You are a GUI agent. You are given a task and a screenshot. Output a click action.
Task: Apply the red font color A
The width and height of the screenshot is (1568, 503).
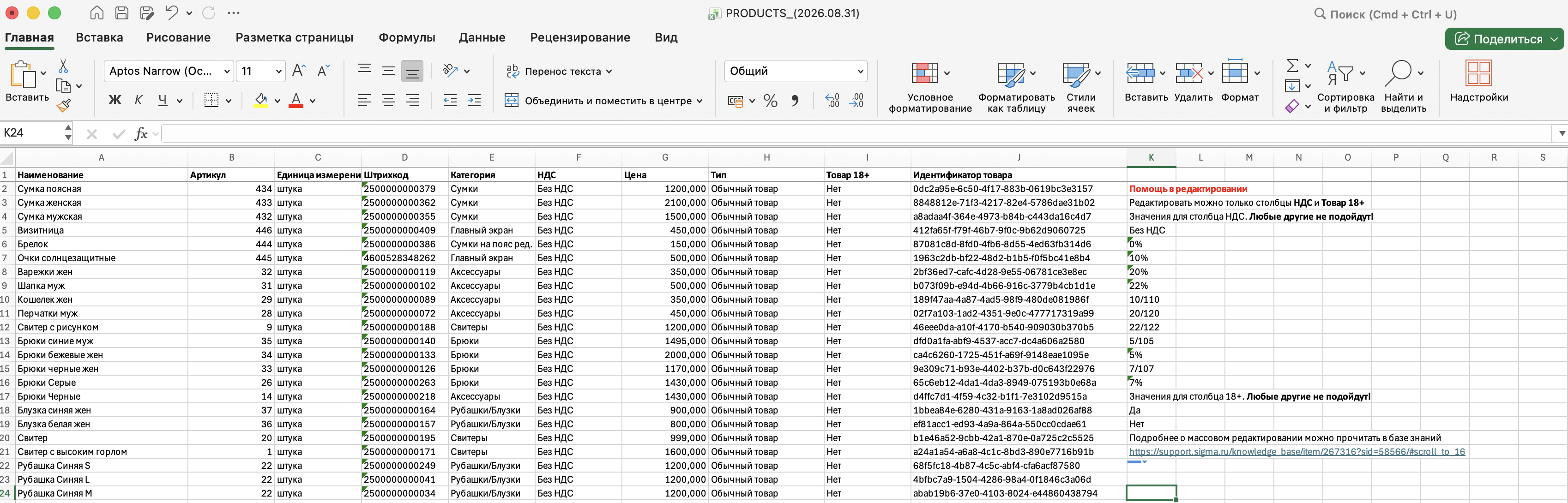296,100
